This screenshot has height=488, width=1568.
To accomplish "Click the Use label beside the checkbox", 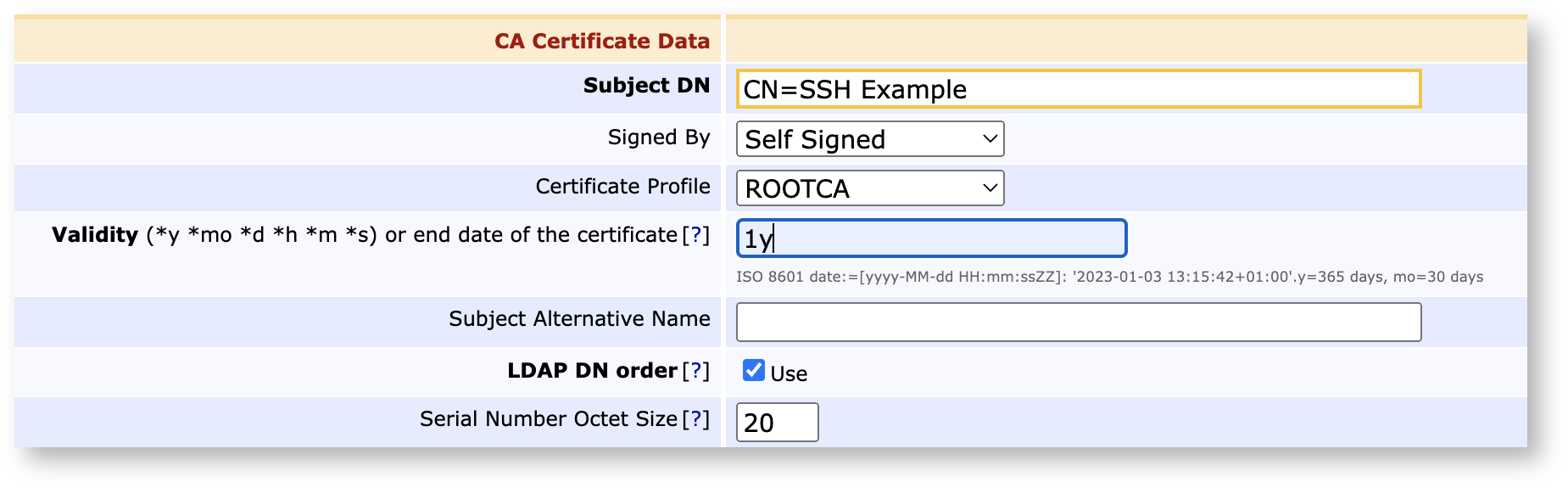I will point(789,373).
